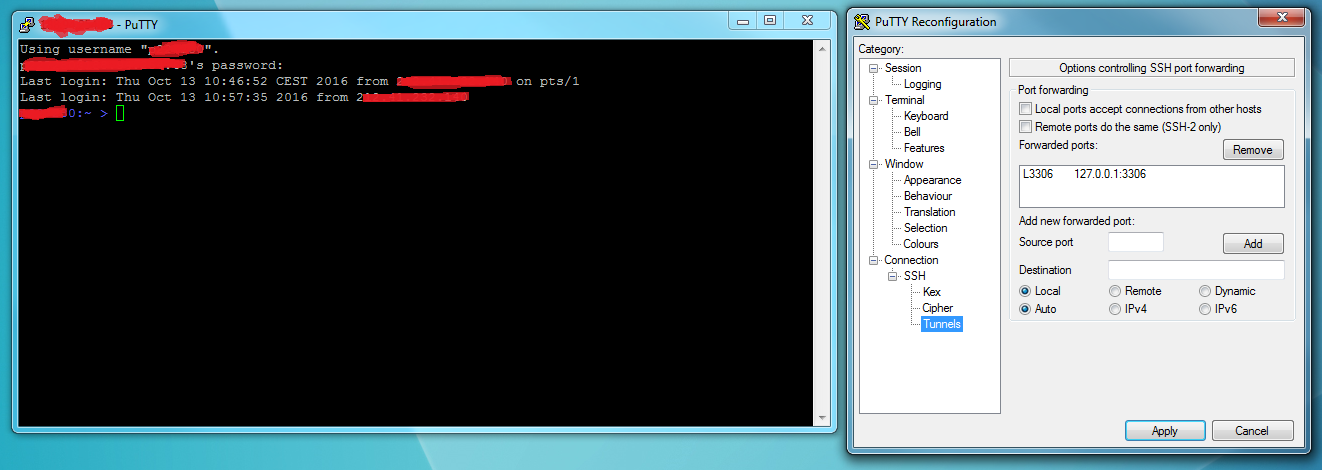The width and height of the screenshot is (1322, 470).
Task: Select the IPv4 radio button
Action: (1115, 309)
